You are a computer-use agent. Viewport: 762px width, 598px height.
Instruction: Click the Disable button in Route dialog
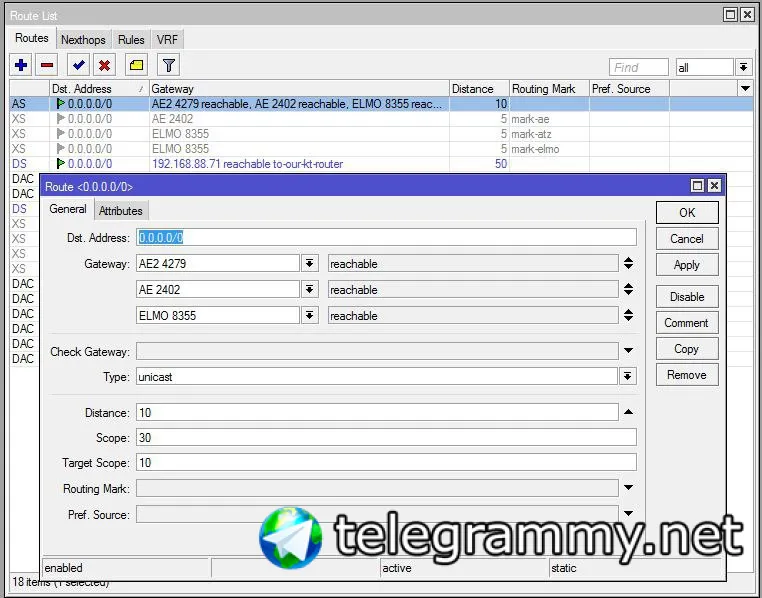(687, 297)
